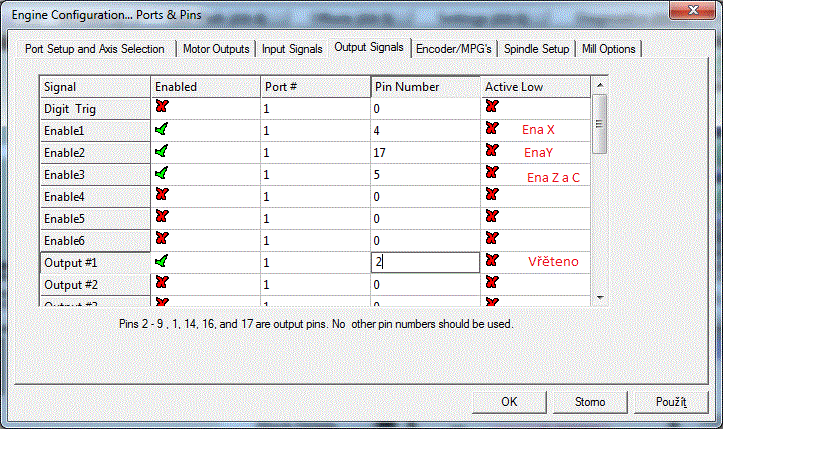Image resolution: width=816 pixels, height=460 pixels.
Task: Toggle Active Low for Enable3
Action: coord(492,173)
